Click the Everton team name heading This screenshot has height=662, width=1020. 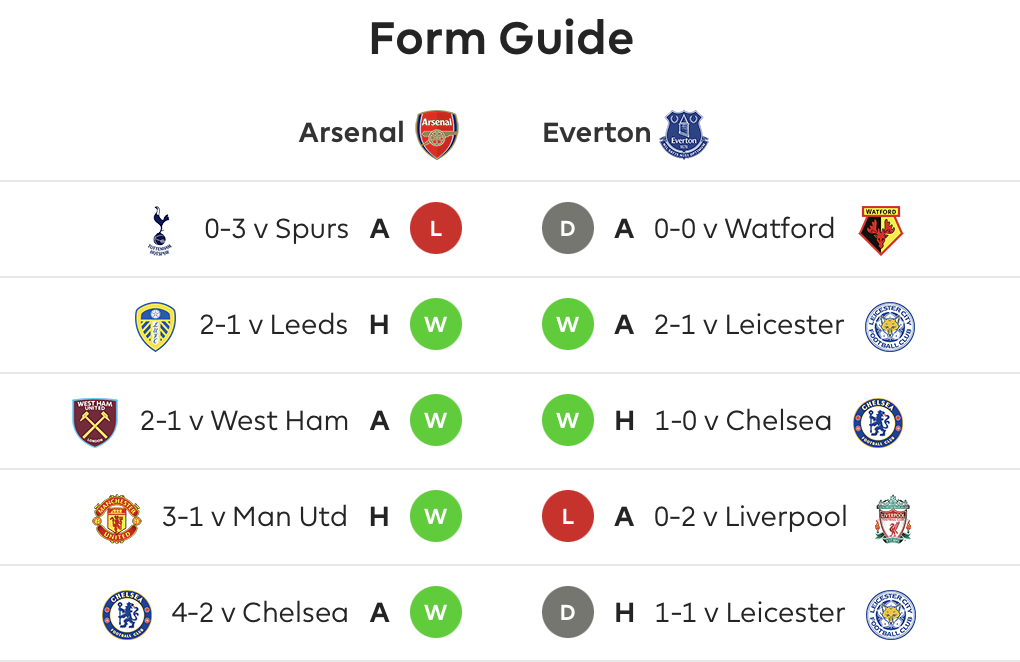tap(597, 133)
